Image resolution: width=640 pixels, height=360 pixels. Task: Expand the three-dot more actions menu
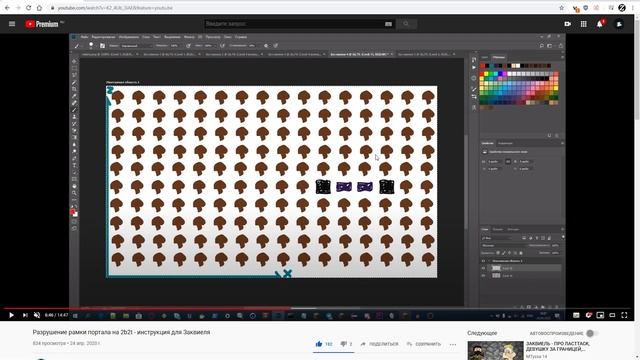coord(453,344)
